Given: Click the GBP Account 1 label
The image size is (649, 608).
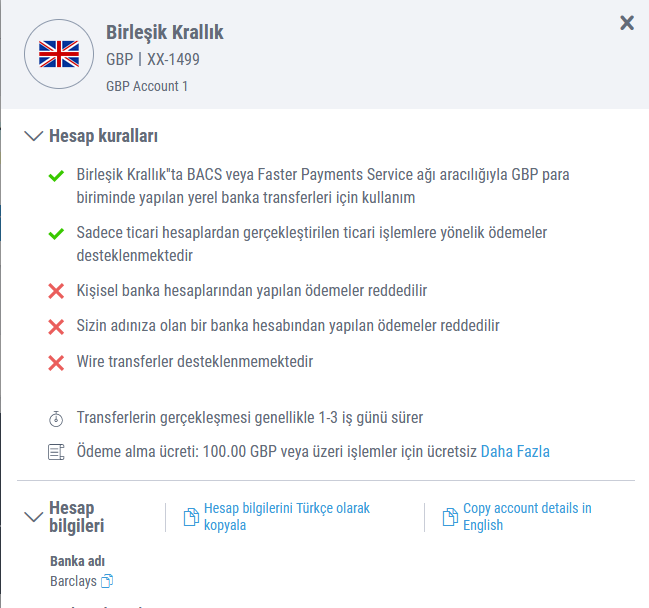Looking at the screenshot, I should (147, 86).
